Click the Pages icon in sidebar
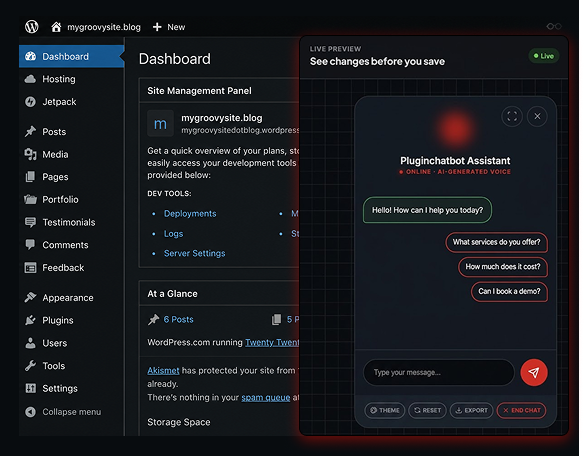Screen dimensions: 585x456 [30, 177]
